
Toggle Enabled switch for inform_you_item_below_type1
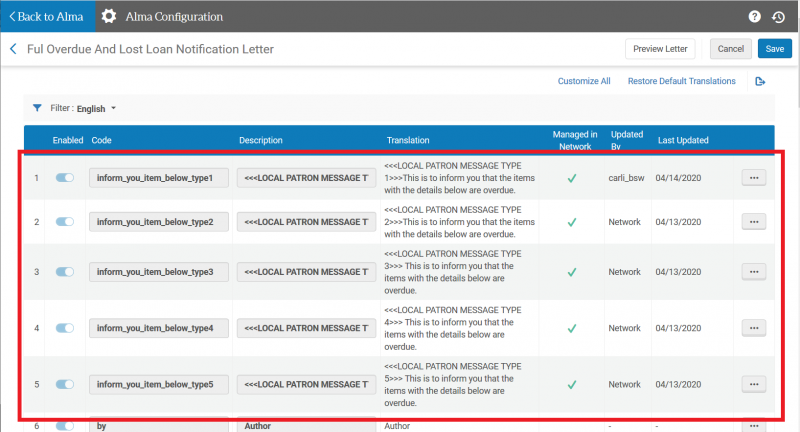(65, 177)
